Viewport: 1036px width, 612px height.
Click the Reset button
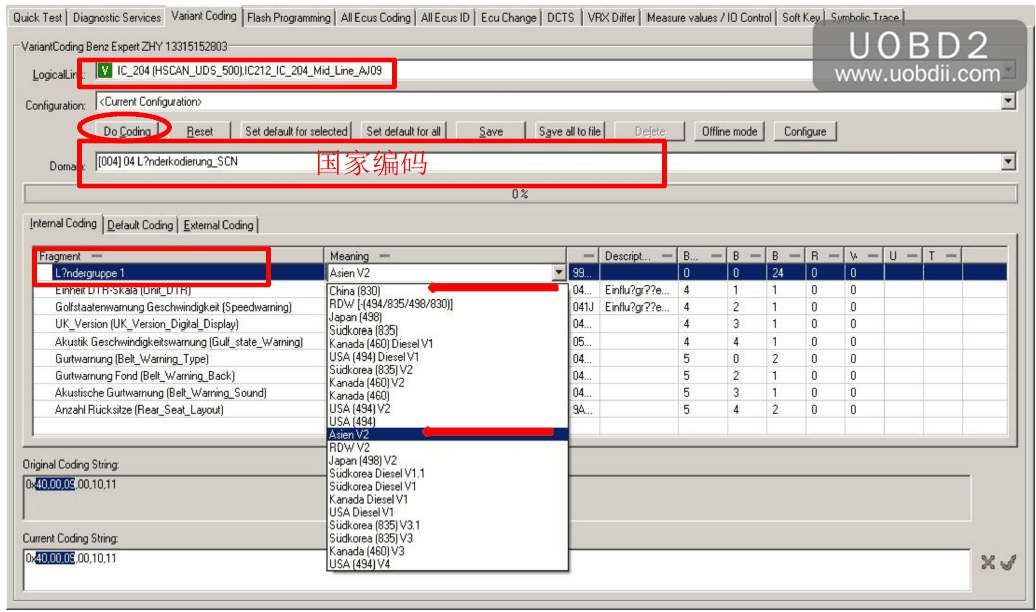(x=200, y=131)
